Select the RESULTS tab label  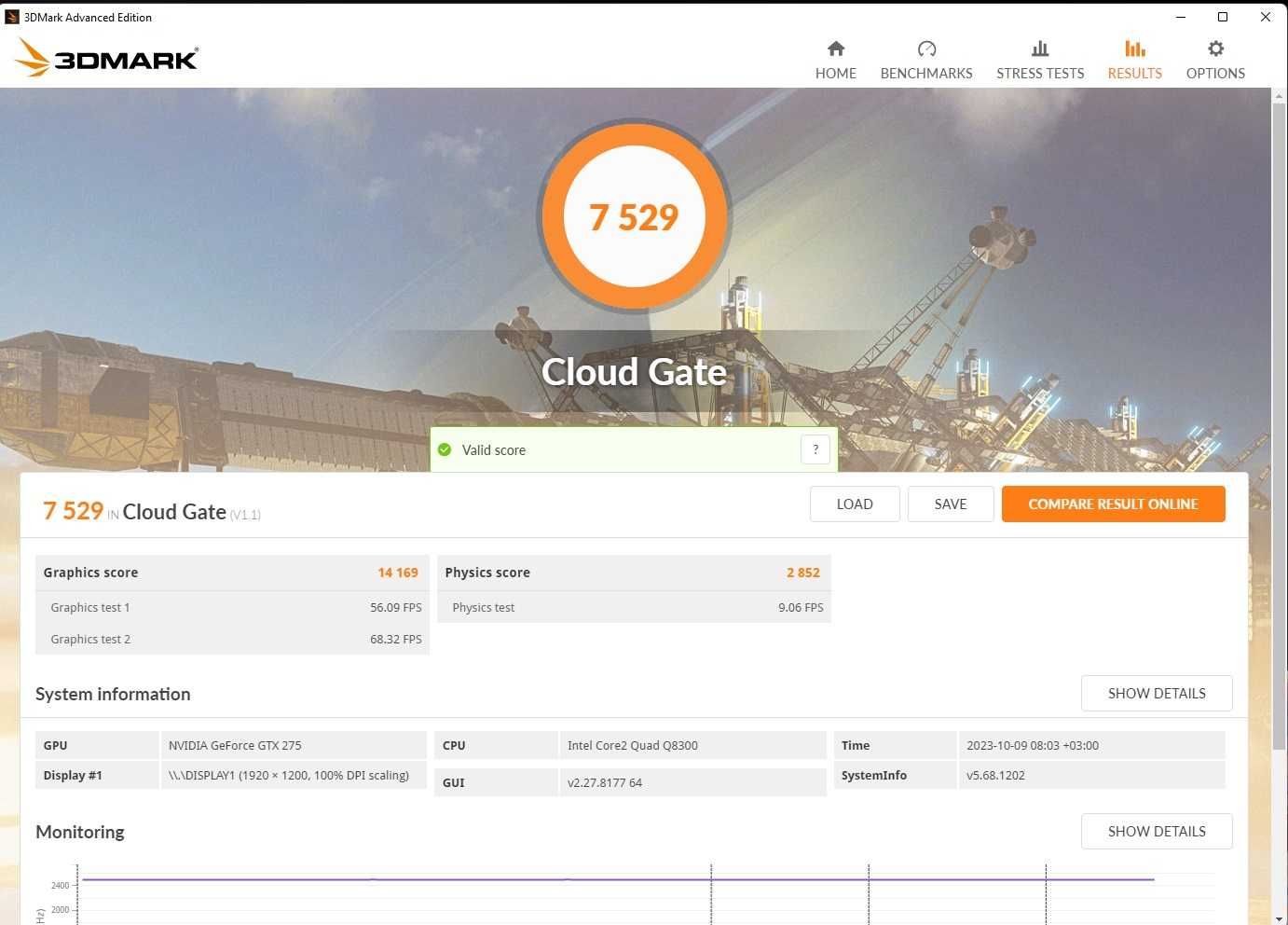[1134, 74]
